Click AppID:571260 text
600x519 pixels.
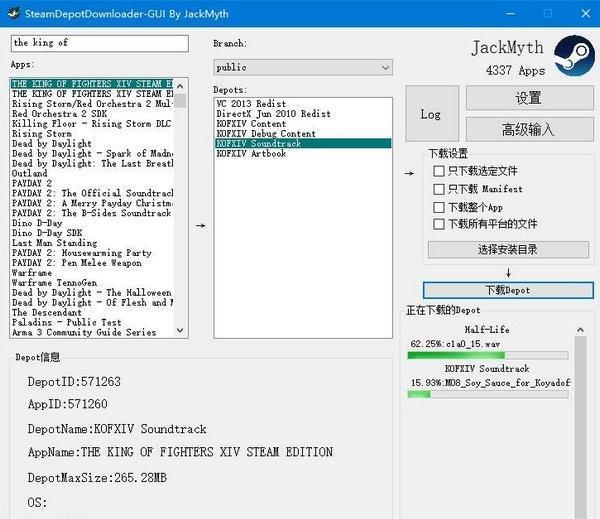pyautogui.click(x=68, y=404)
